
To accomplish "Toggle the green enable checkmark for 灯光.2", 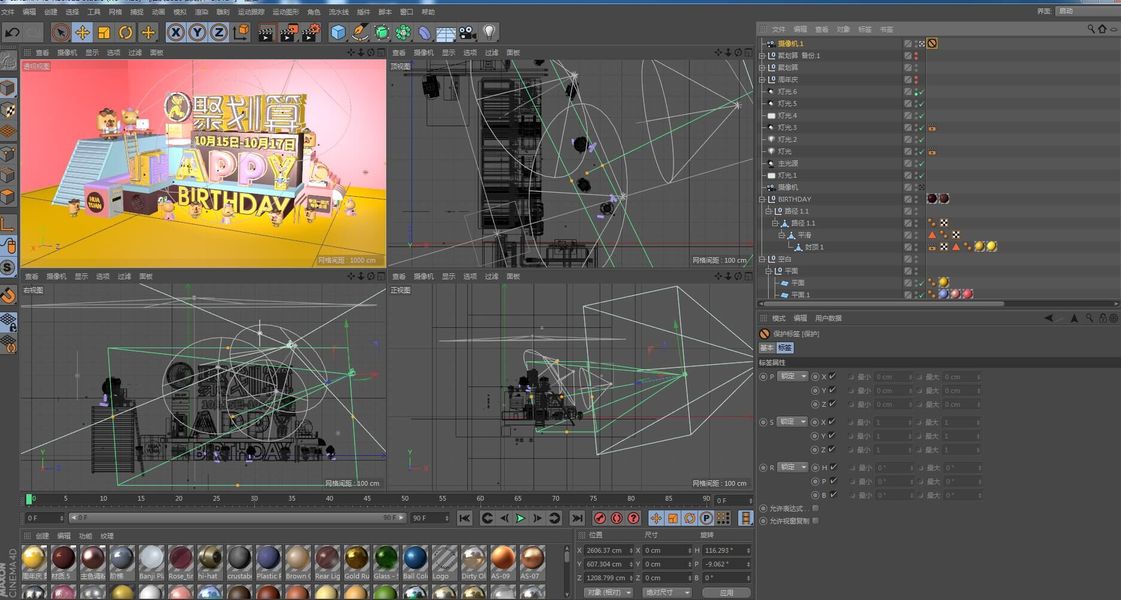I will pos(922,139).
